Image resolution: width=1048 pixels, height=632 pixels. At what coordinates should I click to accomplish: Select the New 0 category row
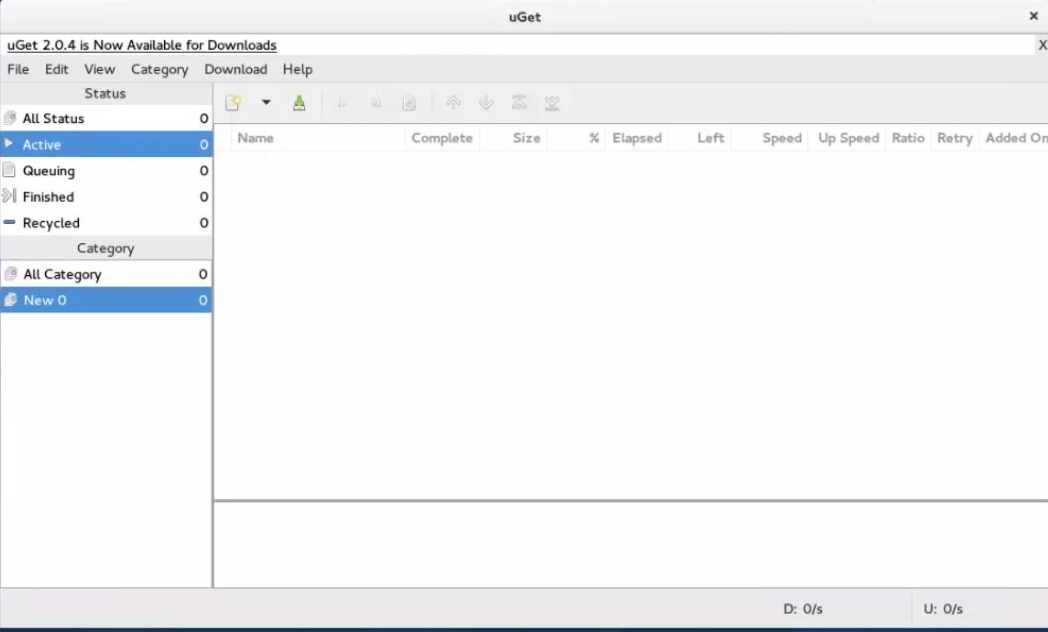tap(106, 300)
